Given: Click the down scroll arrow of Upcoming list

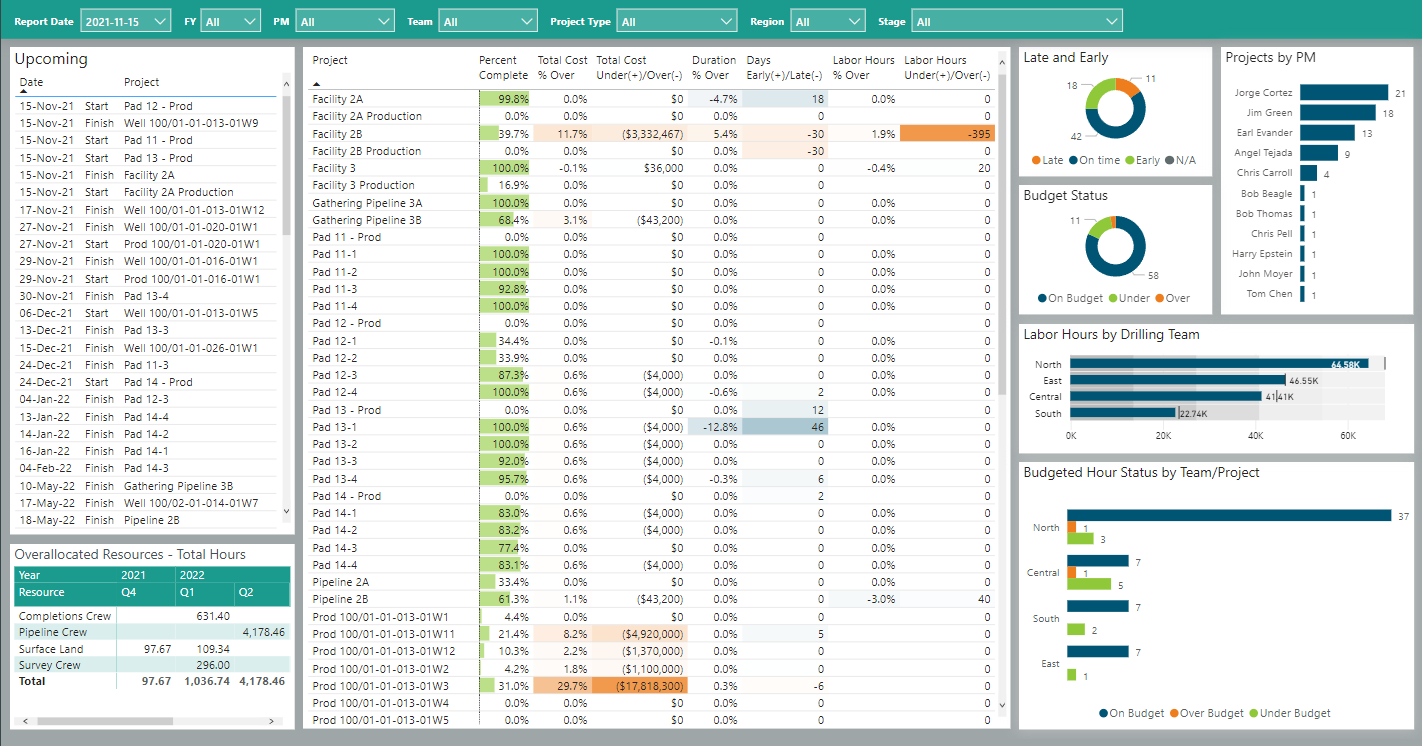Looking at the screenshot, I should coord(288,511).
